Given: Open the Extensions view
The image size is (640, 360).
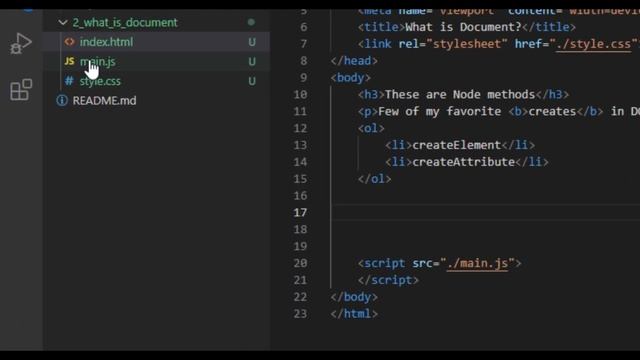Looking at the screenshot, I should [21, 90].
